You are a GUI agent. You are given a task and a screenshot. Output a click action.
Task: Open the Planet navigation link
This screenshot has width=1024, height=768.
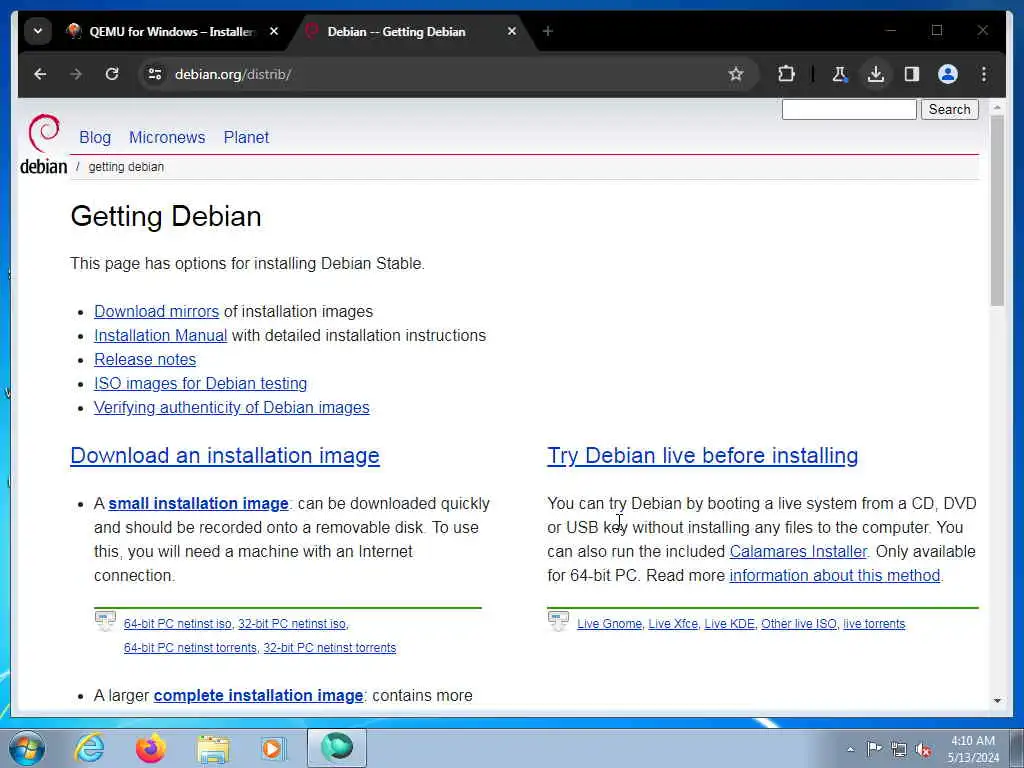246,137
